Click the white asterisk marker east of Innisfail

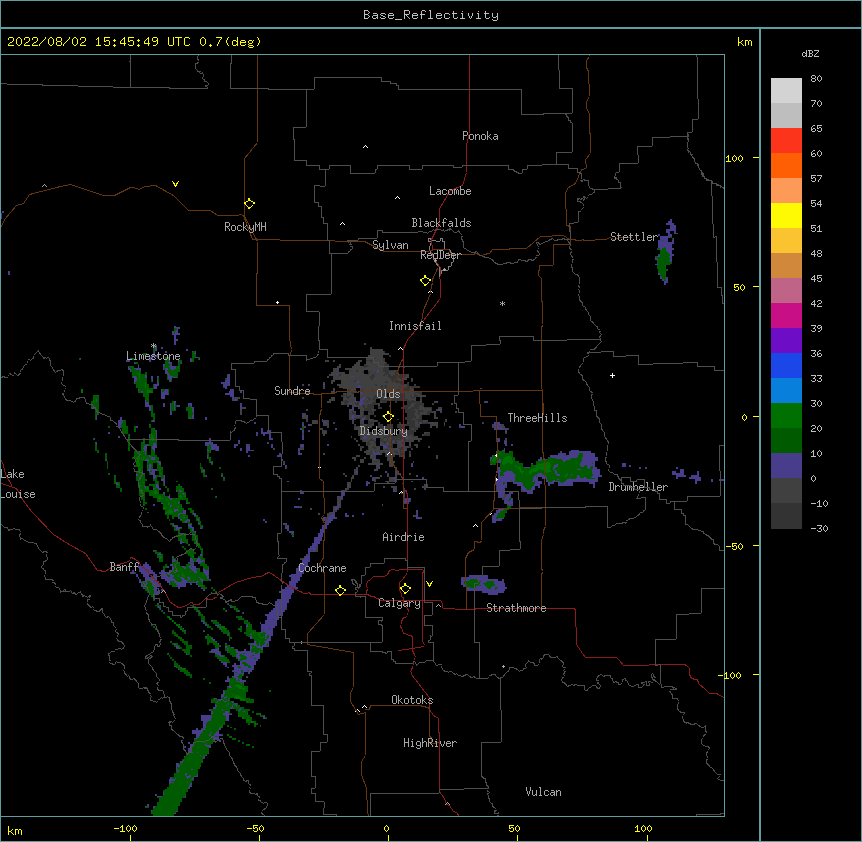pyautogui.click(x=502, y=303)
